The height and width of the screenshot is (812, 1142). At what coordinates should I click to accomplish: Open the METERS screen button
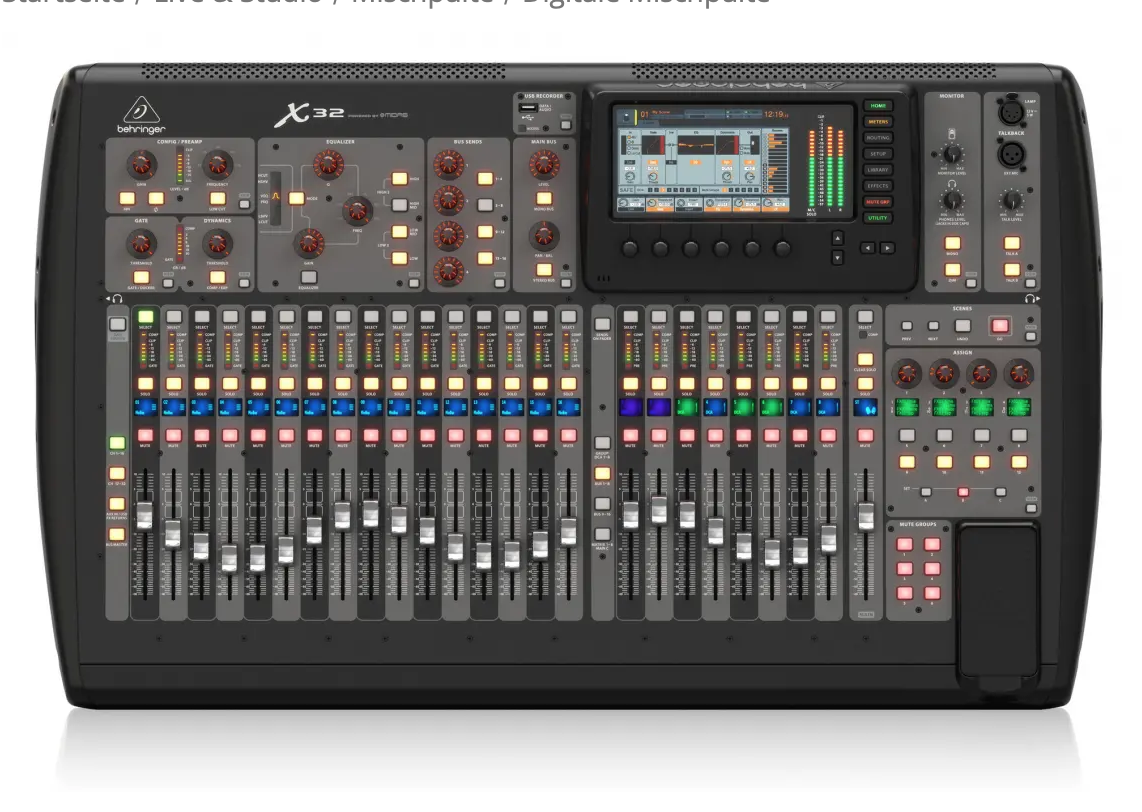coord(878,122)
